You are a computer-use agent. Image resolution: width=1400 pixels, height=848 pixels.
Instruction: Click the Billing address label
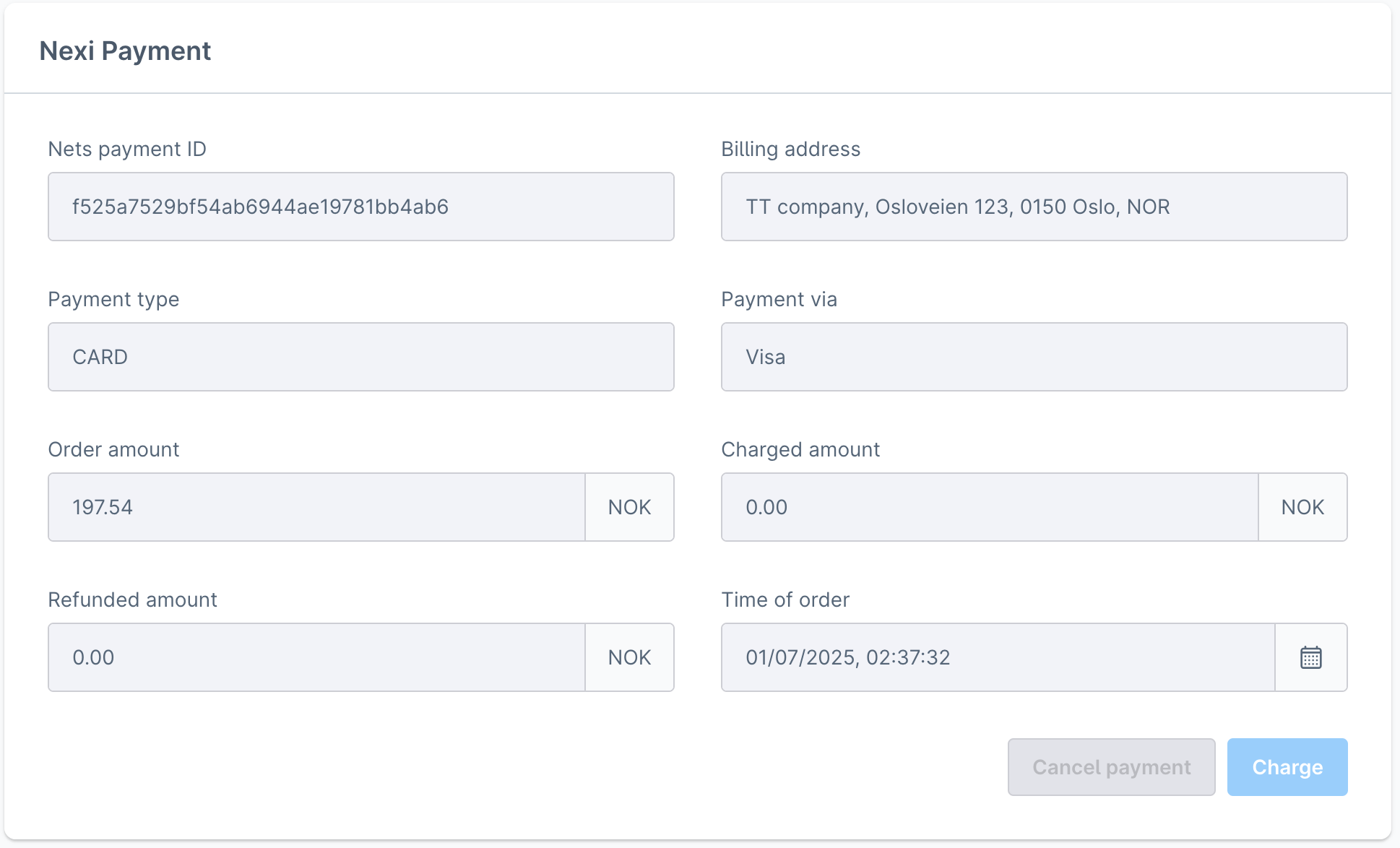(x=790, y=149)
